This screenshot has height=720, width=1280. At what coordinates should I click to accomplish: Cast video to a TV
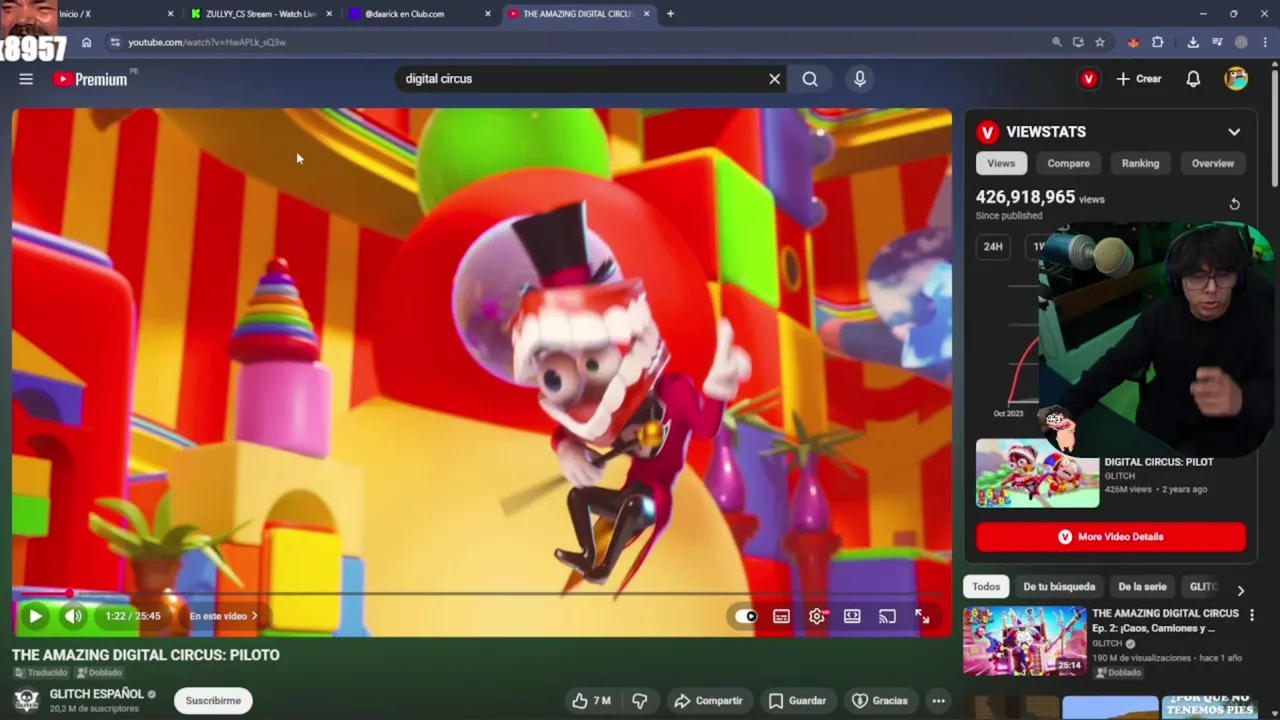click(887, 616)
